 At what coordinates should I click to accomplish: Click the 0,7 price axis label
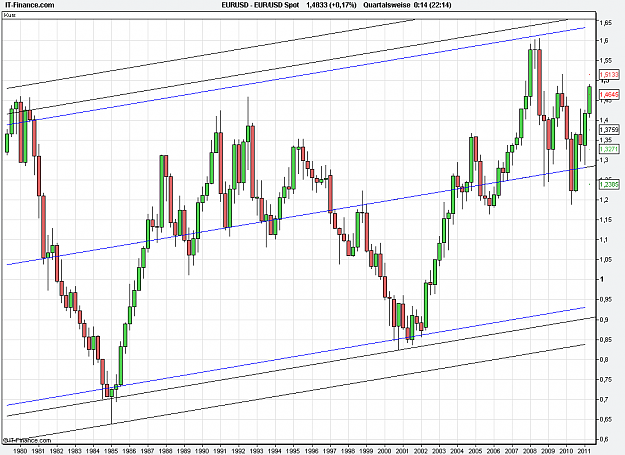pos(604,399)
